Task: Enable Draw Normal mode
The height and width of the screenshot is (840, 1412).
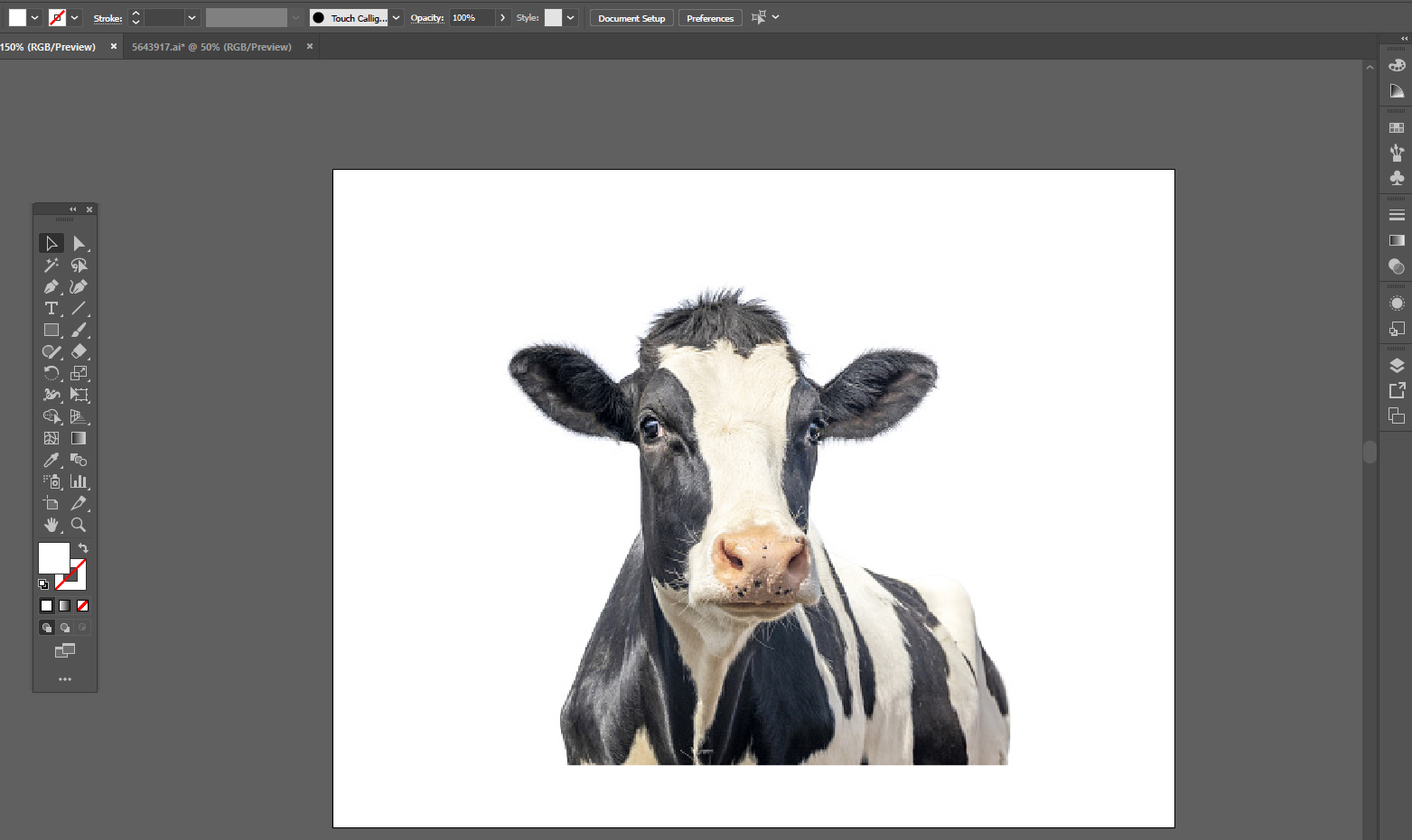Action: click(47, 628)
